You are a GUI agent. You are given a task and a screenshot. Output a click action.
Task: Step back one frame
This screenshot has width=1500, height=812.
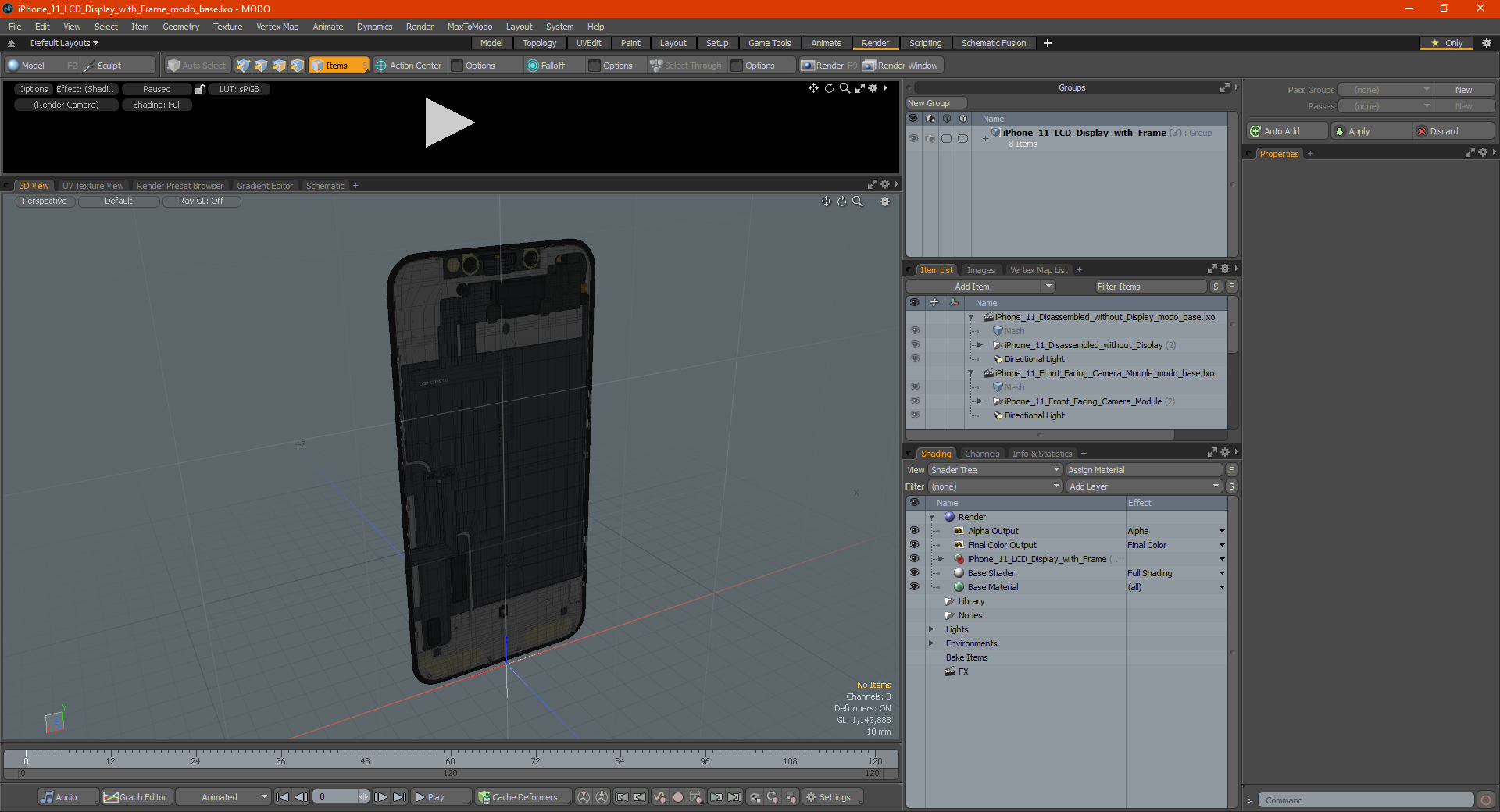301,797
